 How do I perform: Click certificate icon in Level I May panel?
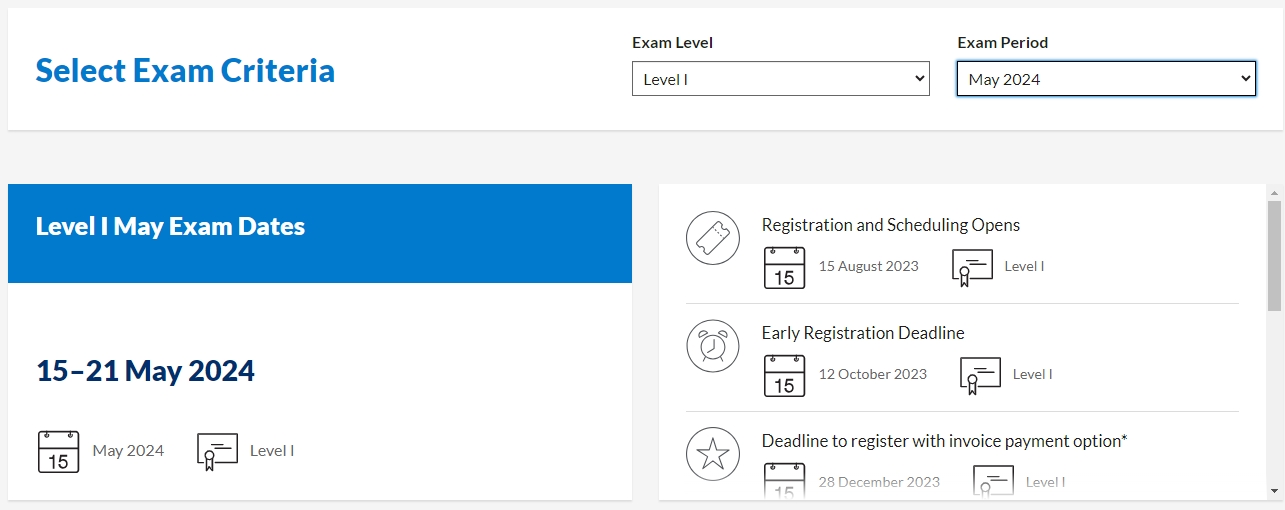217,451
